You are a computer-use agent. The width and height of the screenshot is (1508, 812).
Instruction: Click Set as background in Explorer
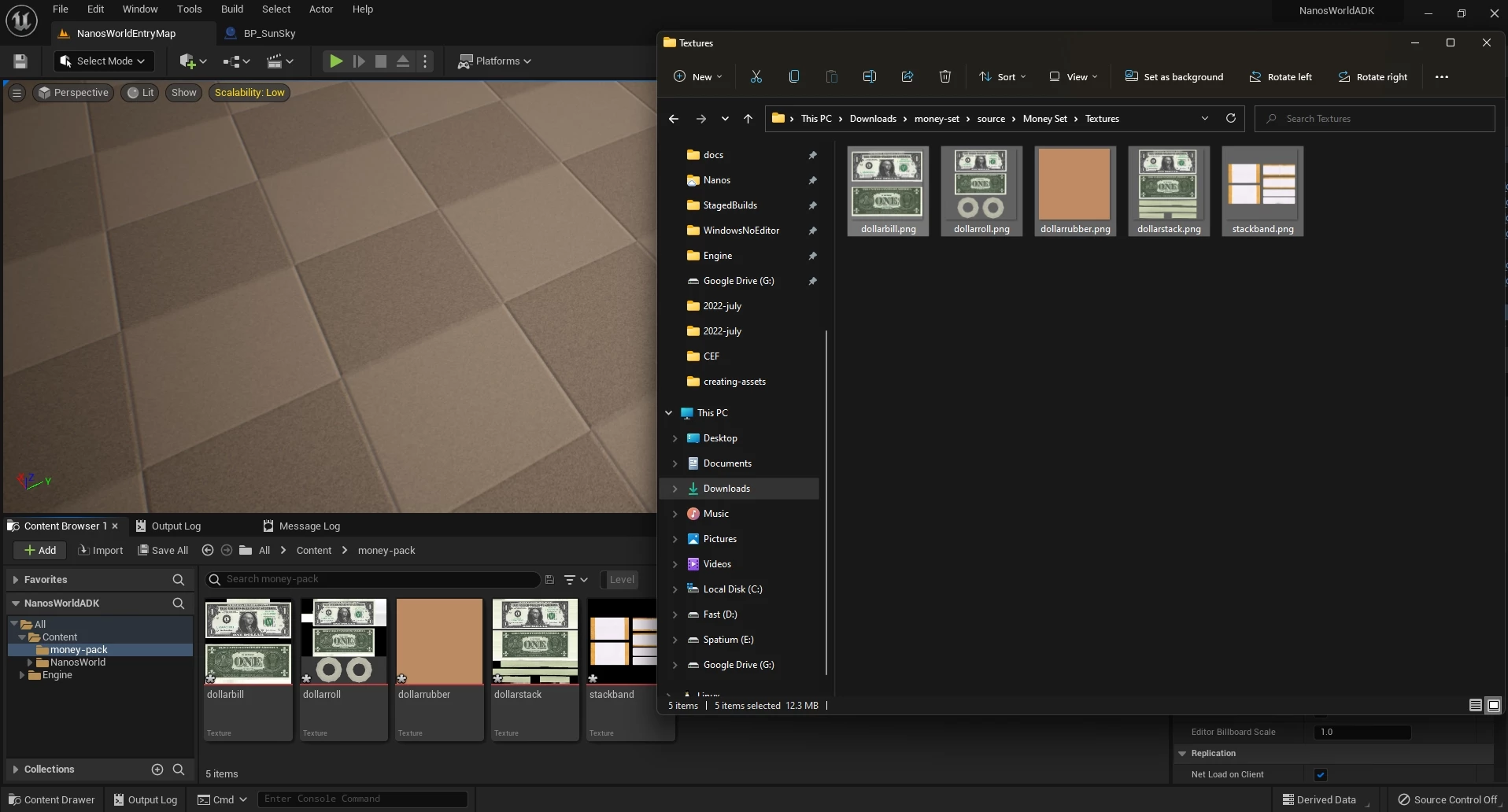1174,77
